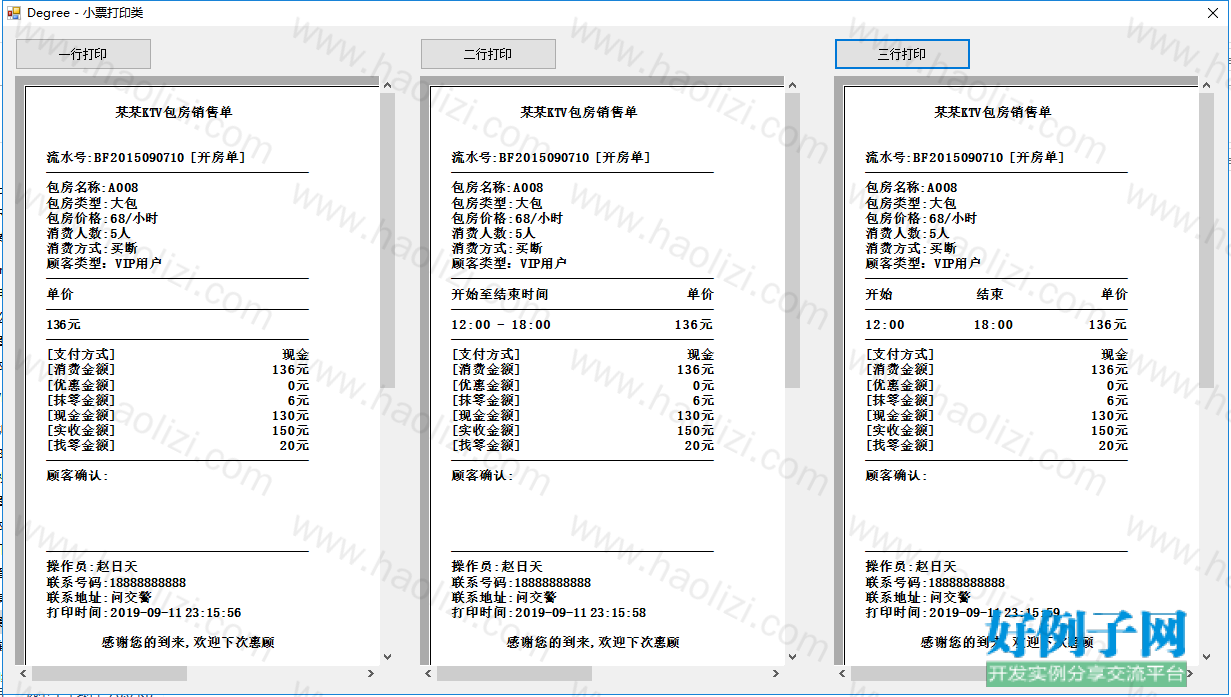Viewport: 1231px width, 697px height.
Task: Click 联系号码:18888888888 in the second receipt
Action: (521, 583)
